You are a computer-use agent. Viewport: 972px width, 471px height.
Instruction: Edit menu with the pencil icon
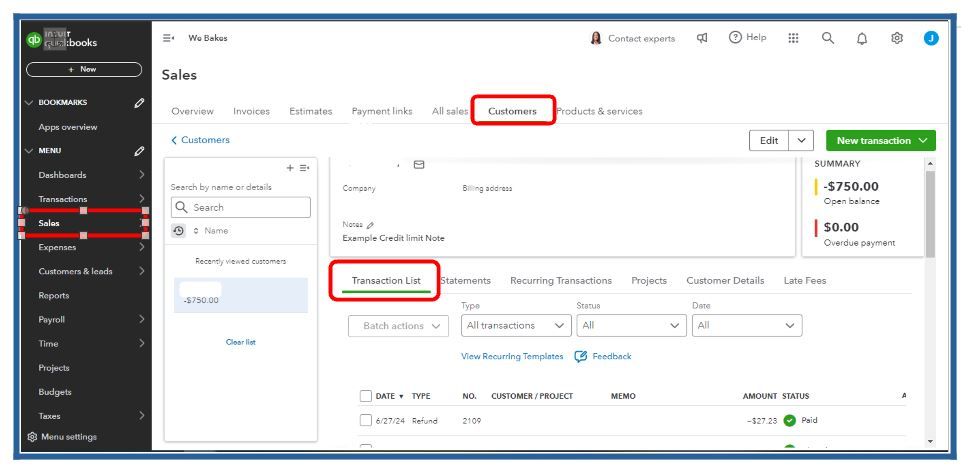(x=139, y=151)
